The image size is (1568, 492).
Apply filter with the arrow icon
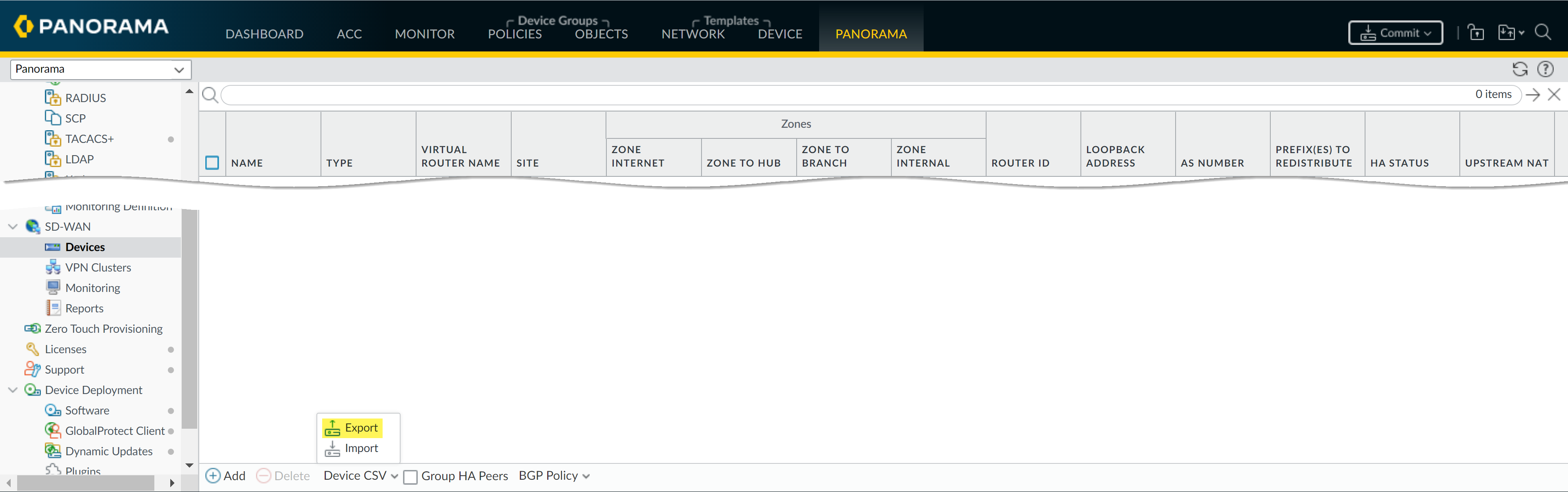coord(1533,94)
